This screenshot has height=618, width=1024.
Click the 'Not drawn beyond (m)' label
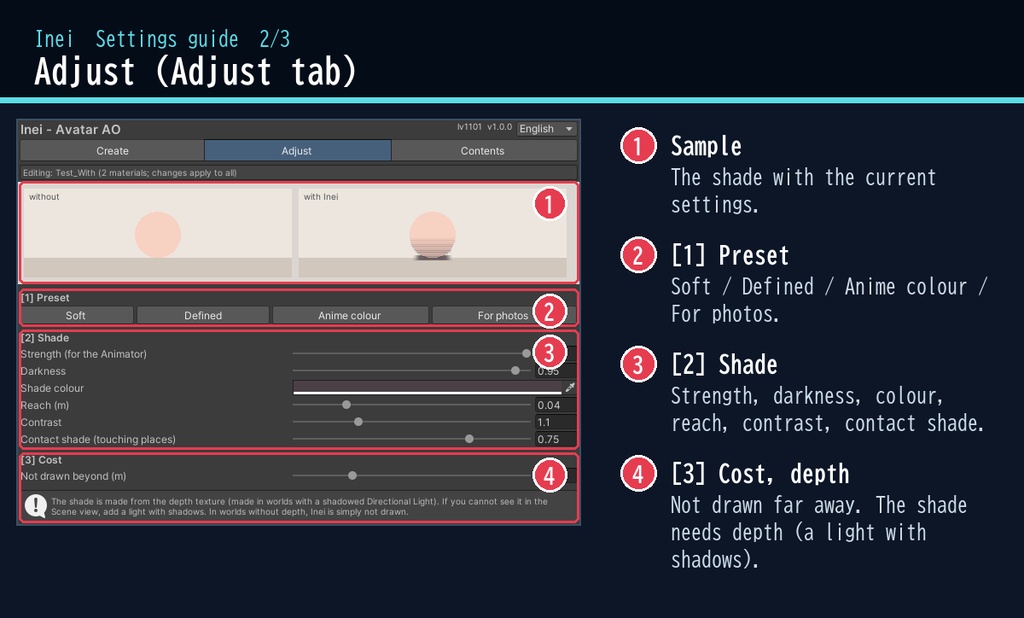coord(73,476)
